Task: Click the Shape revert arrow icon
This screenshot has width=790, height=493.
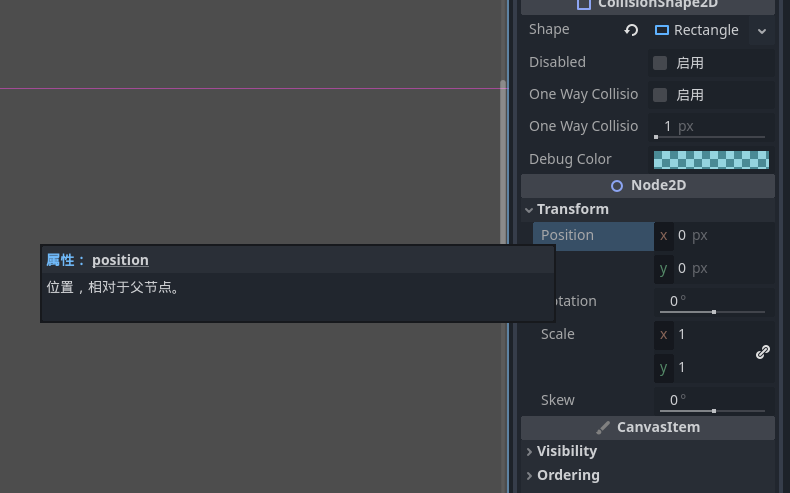Action: 631,30
